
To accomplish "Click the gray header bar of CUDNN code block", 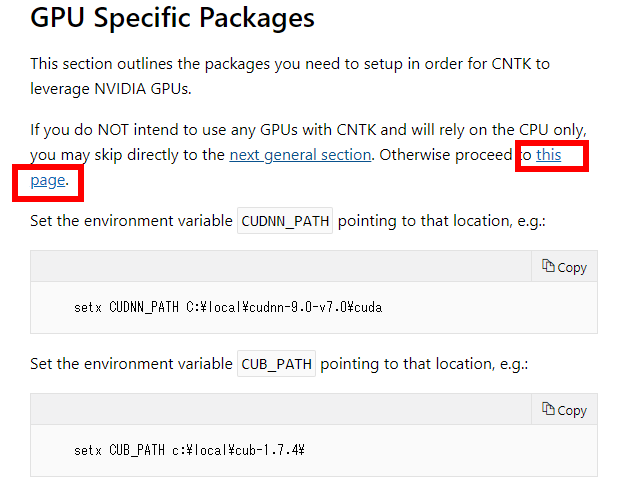I will 281,266.
